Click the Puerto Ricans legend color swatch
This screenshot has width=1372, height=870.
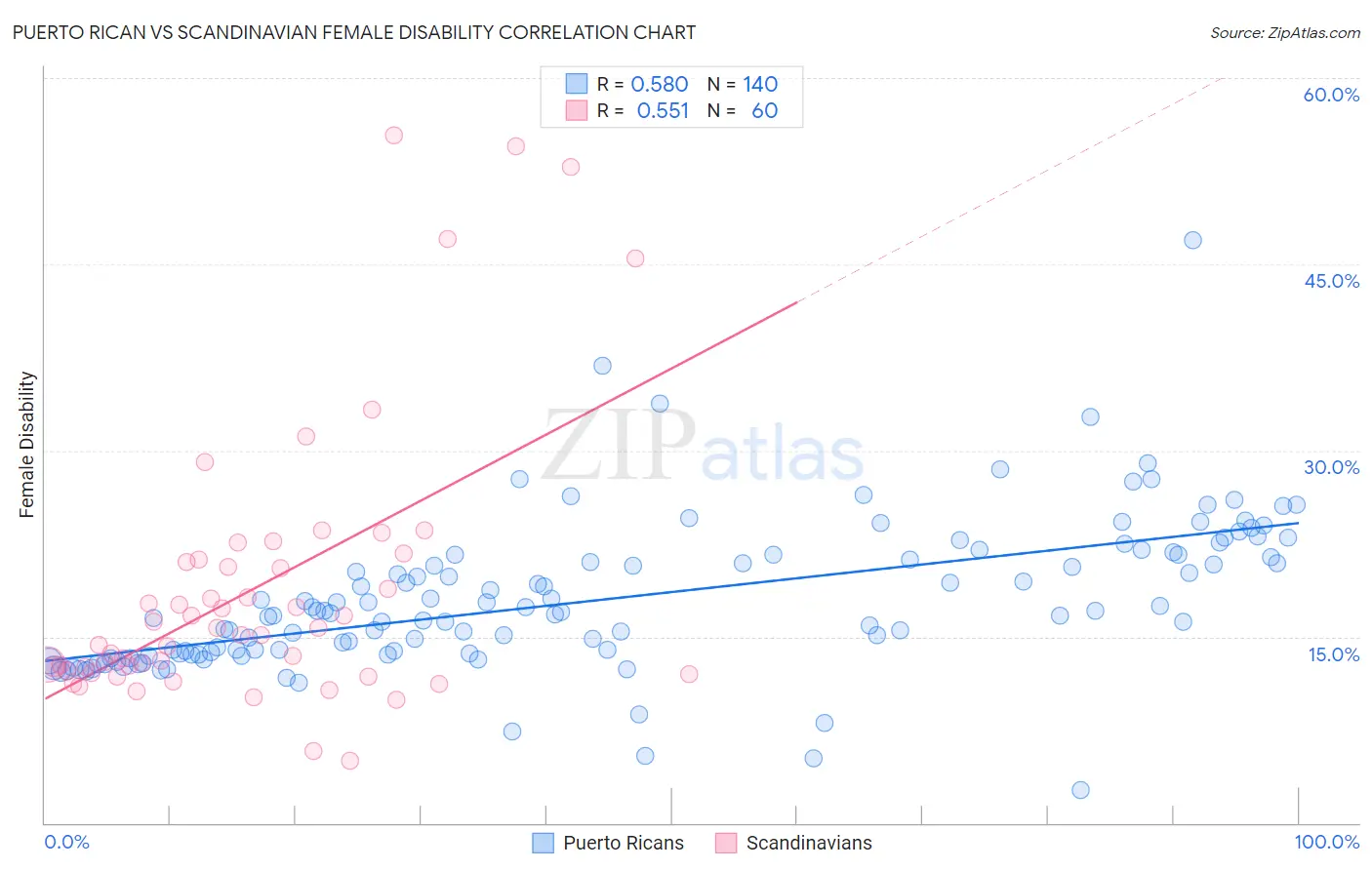544,843
